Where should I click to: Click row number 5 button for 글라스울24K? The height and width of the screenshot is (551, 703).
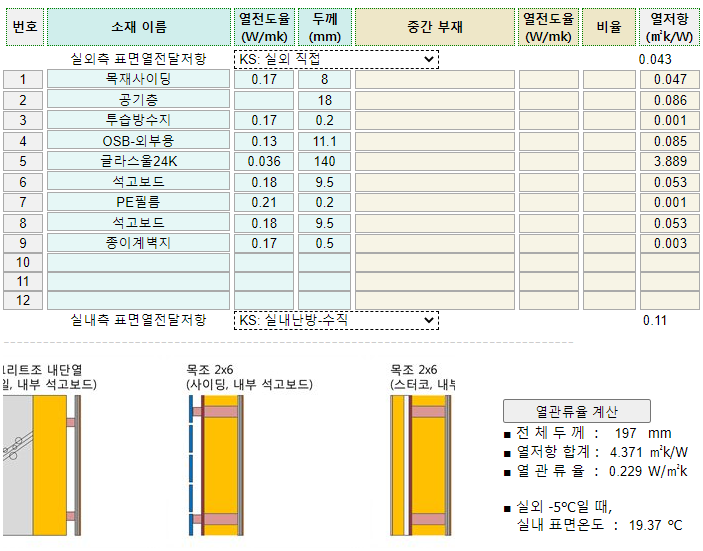click(22, 161)
